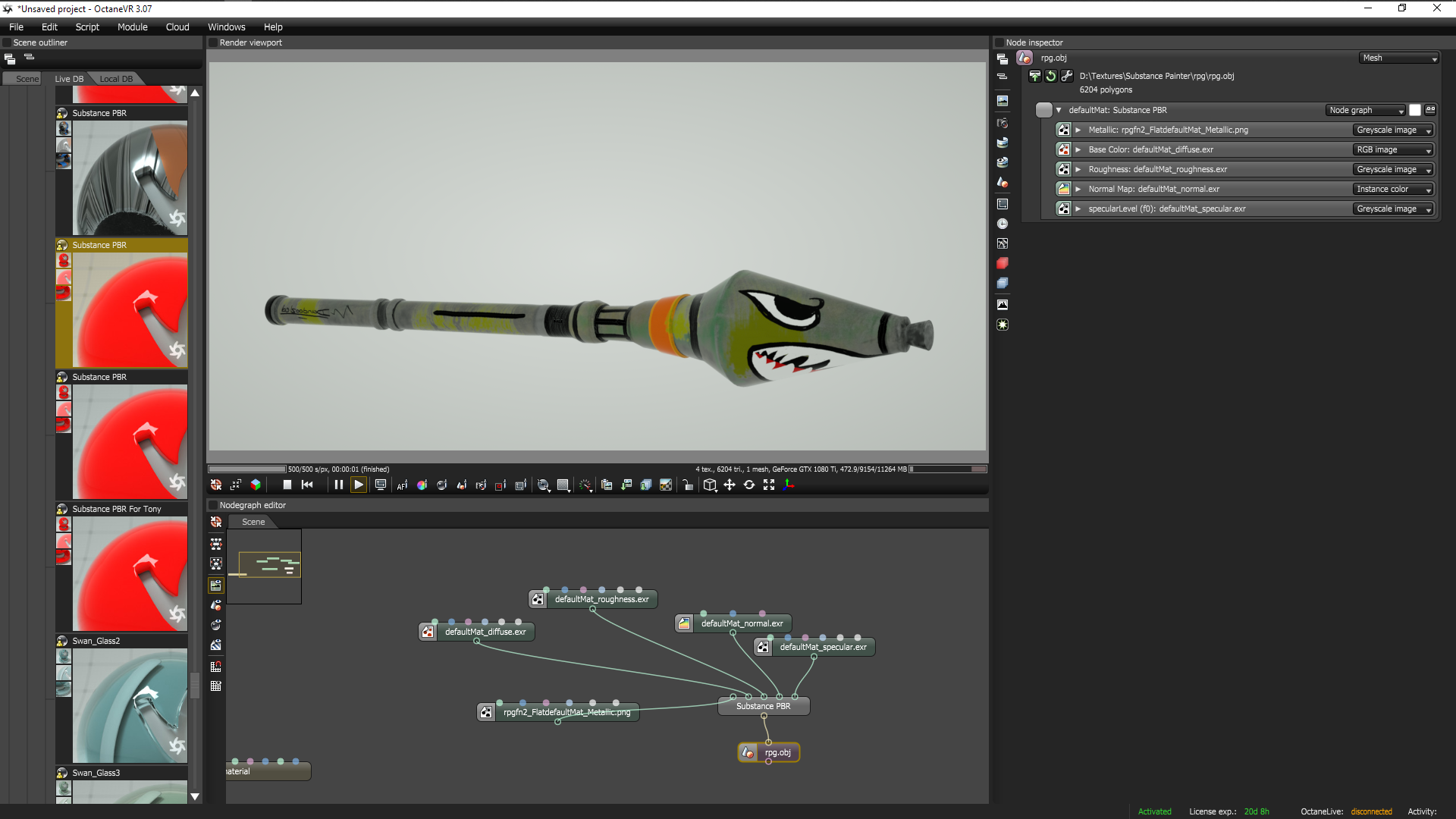Click the restart render icon
The image size is (1456, 819).
(307, 485)
